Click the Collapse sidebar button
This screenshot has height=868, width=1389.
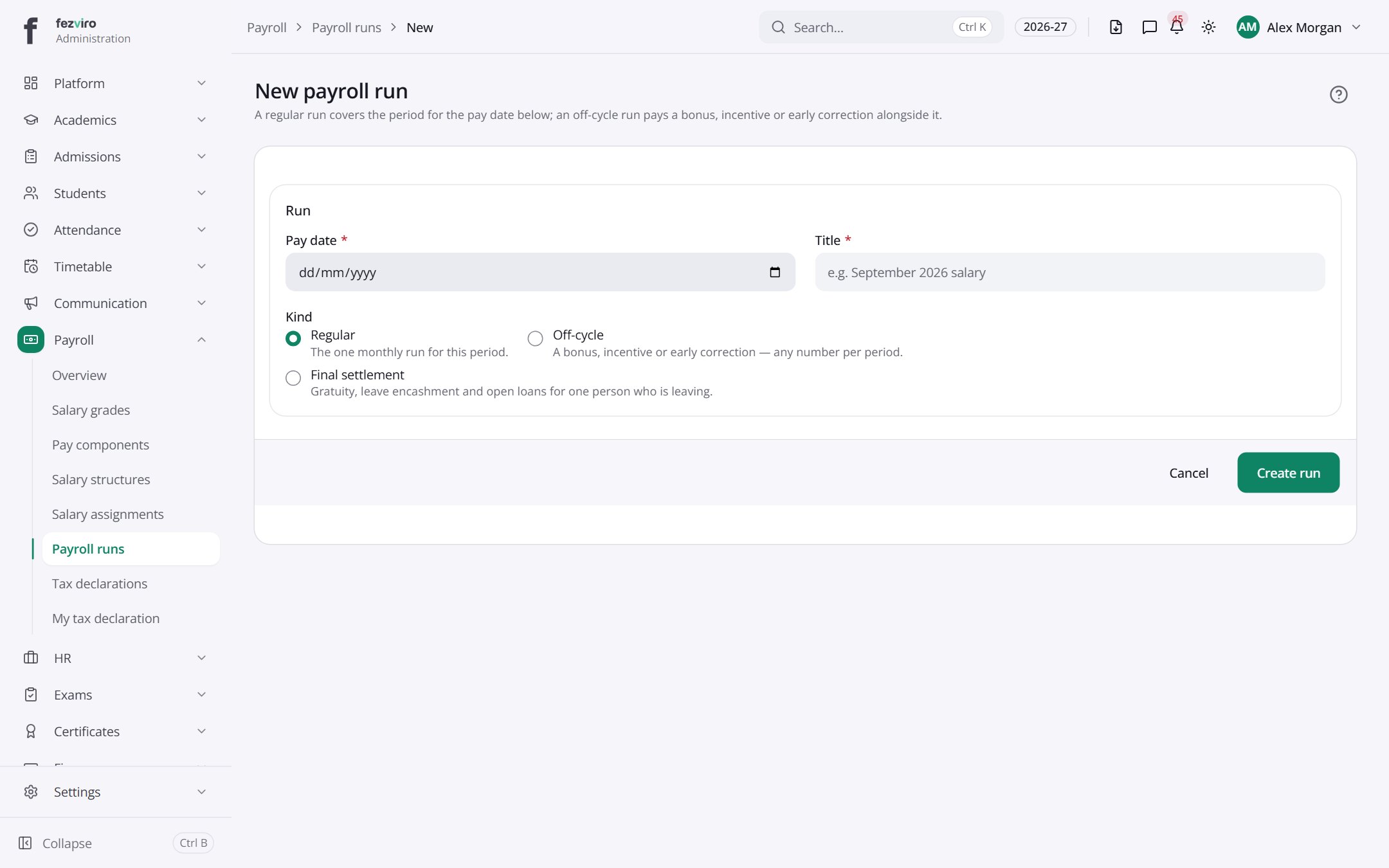116,843
